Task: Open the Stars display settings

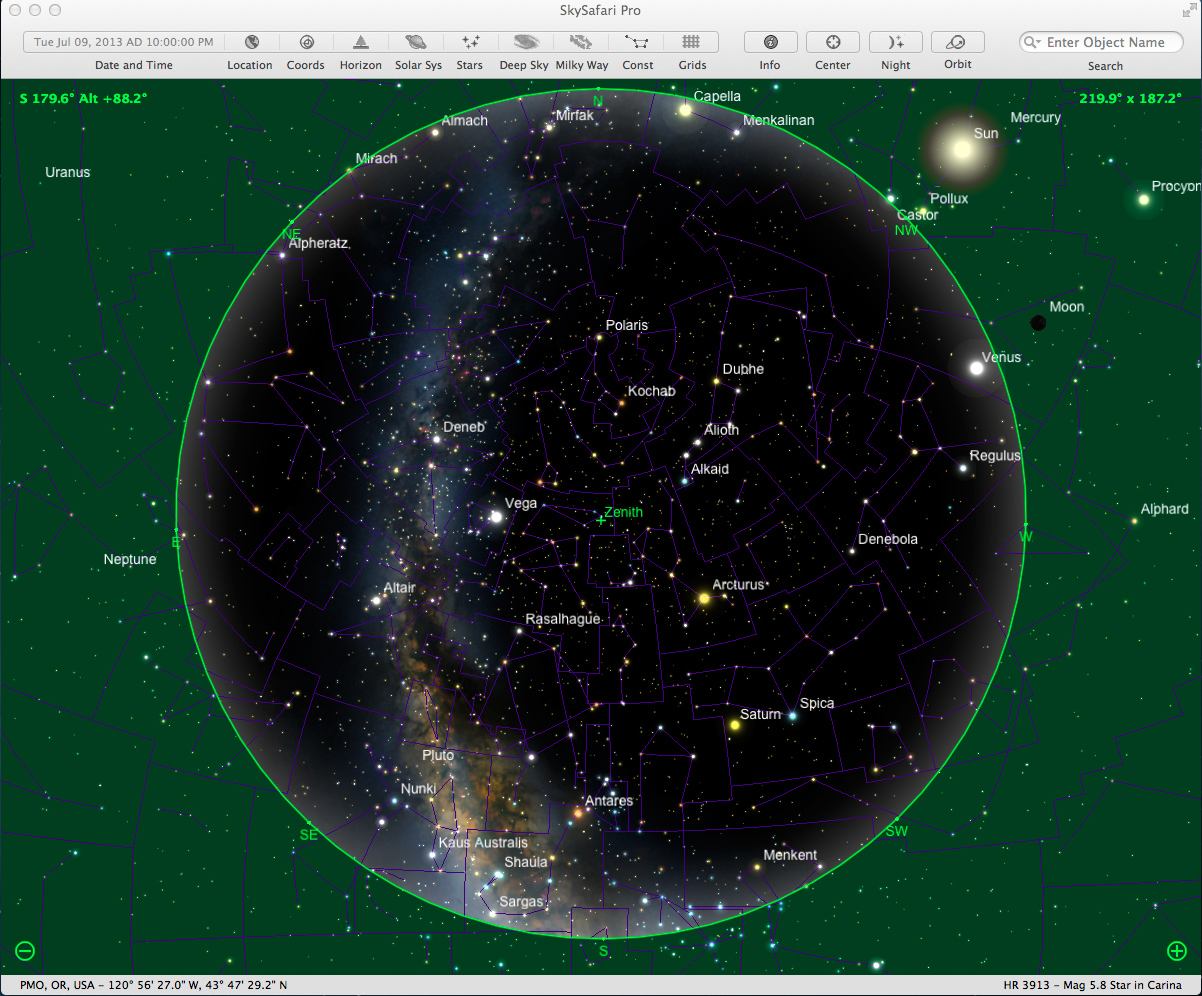Action: tap(469, 42)
